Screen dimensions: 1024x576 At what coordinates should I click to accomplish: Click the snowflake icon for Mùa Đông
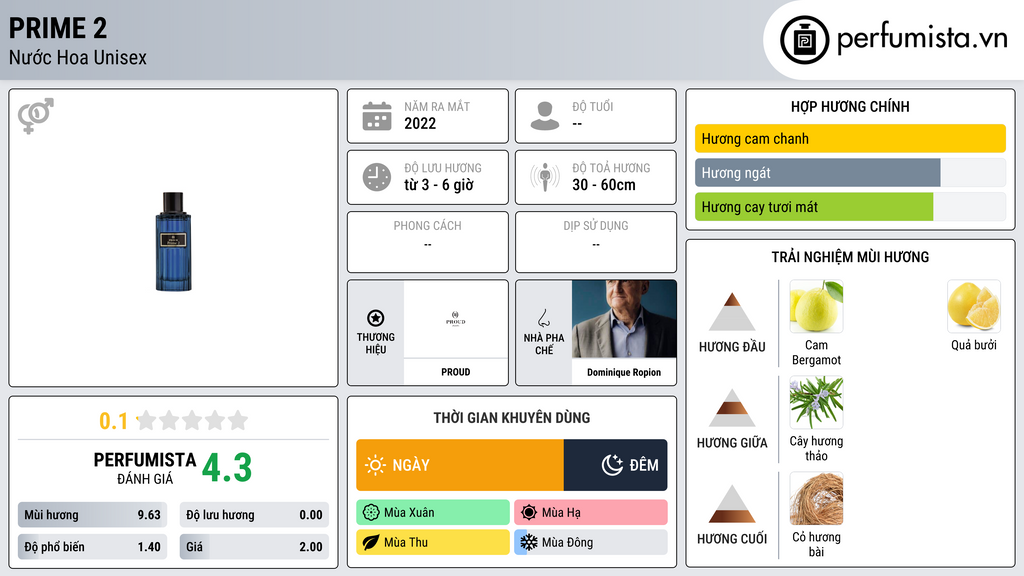tap(529, 542)
